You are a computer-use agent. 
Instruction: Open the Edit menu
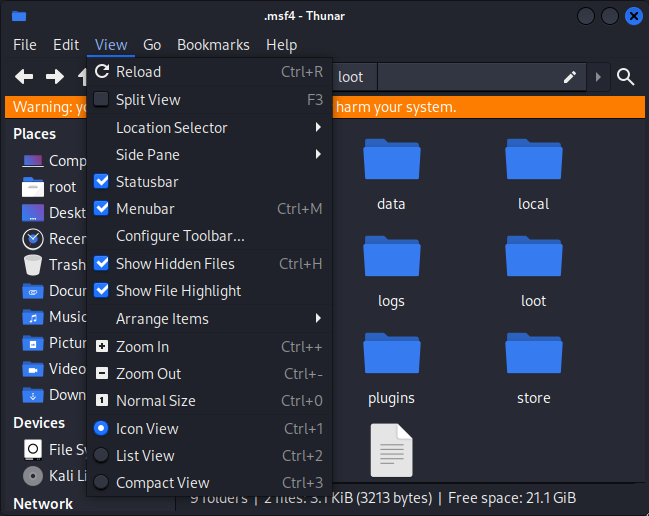66,45
